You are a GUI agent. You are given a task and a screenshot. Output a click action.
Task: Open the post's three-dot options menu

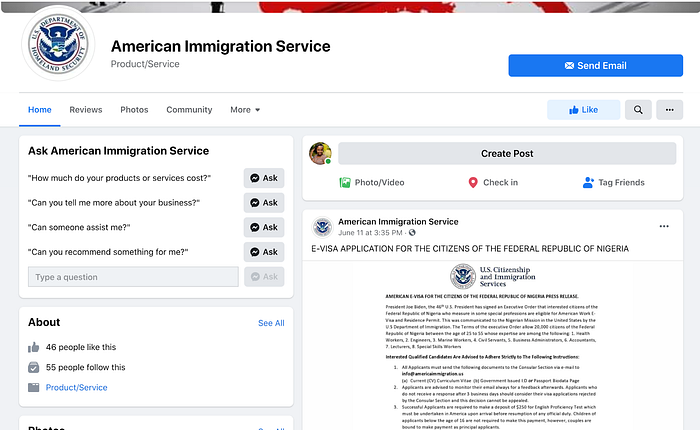click(x=664, y=226)
